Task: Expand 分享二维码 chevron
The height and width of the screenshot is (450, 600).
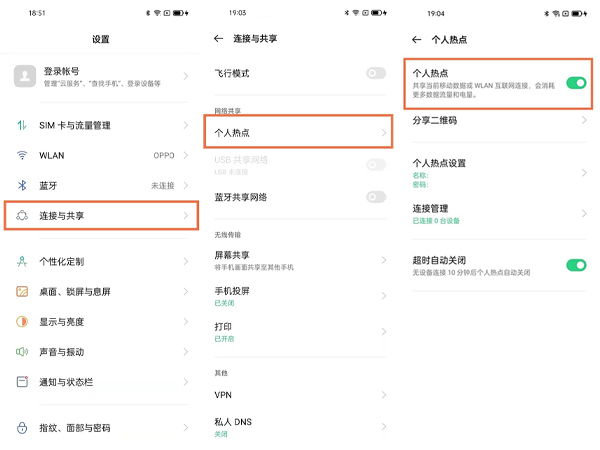Action: [x=583, y=120]
